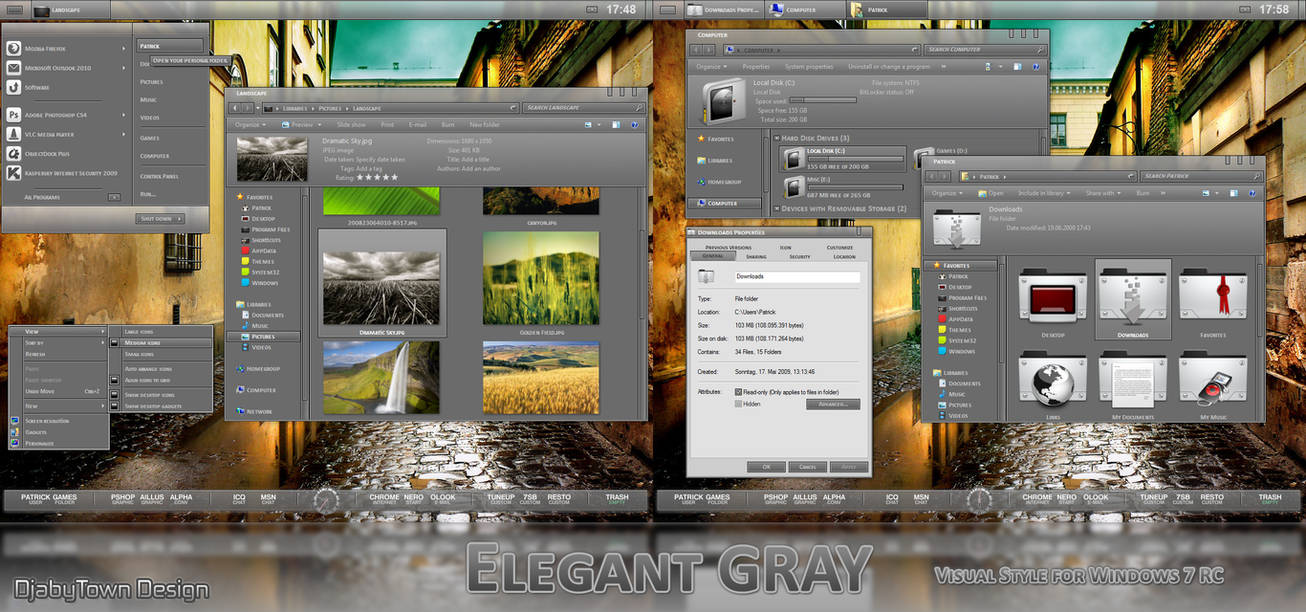This screenshot has height=612, width=1306.
Task: Launch Mozilla Firefox from the Start menu
Action: coord(67,48)
